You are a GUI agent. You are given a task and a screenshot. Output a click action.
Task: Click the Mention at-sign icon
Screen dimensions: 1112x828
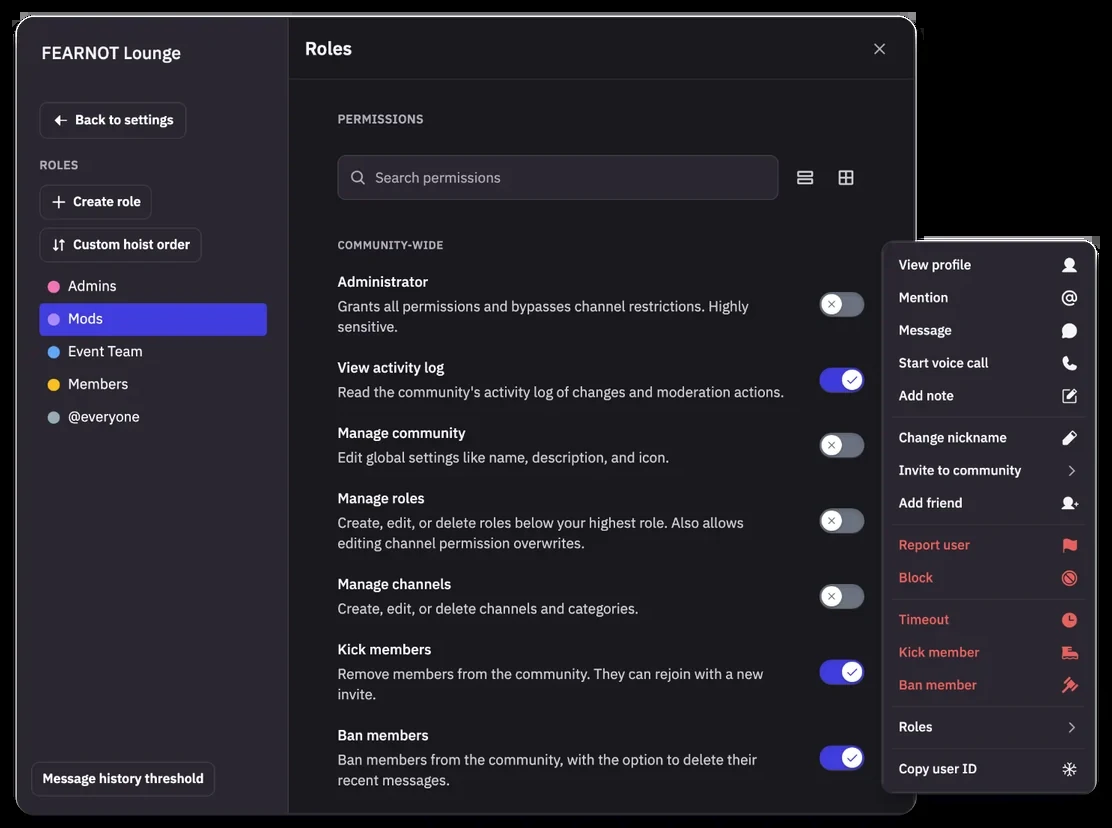[1069, 298]
